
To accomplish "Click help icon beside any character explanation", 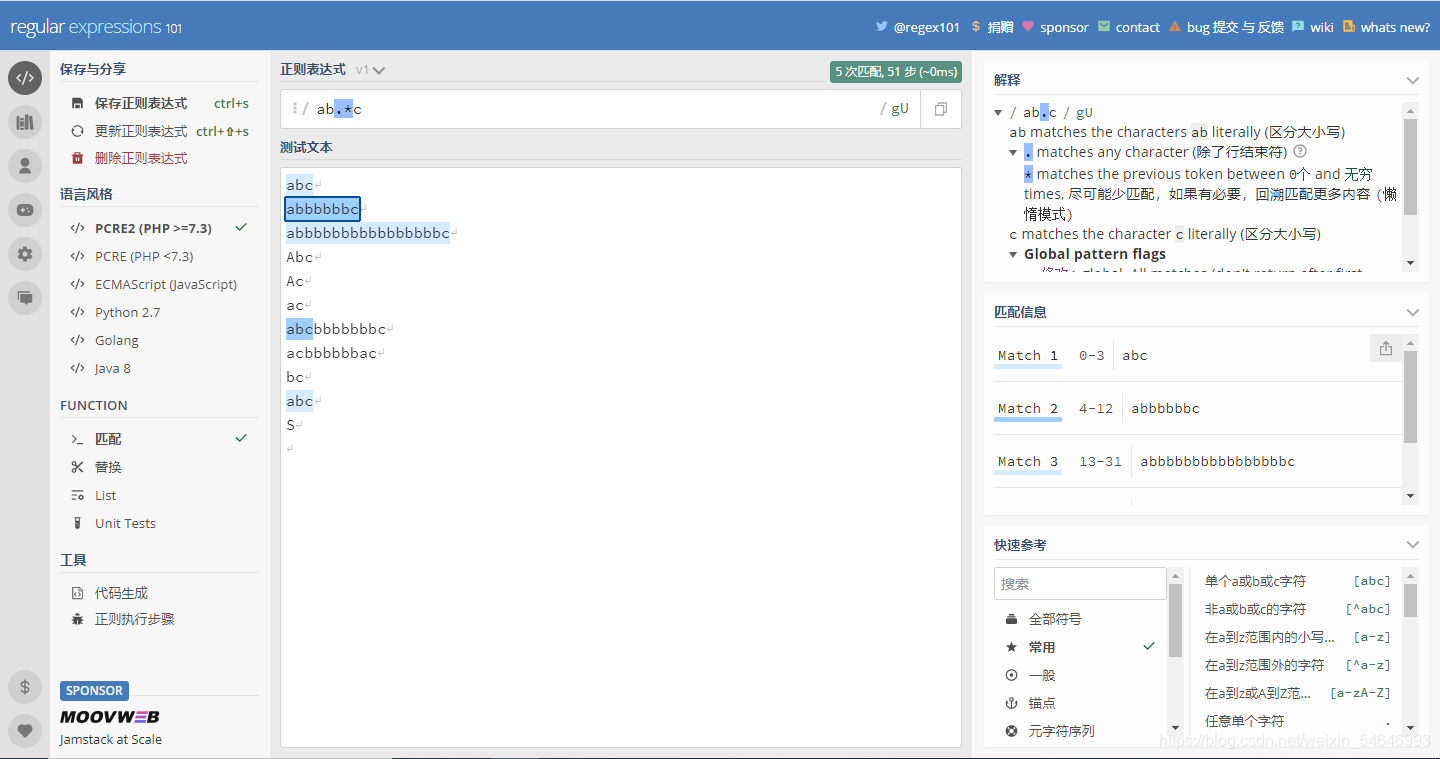I will [1300, 152].
